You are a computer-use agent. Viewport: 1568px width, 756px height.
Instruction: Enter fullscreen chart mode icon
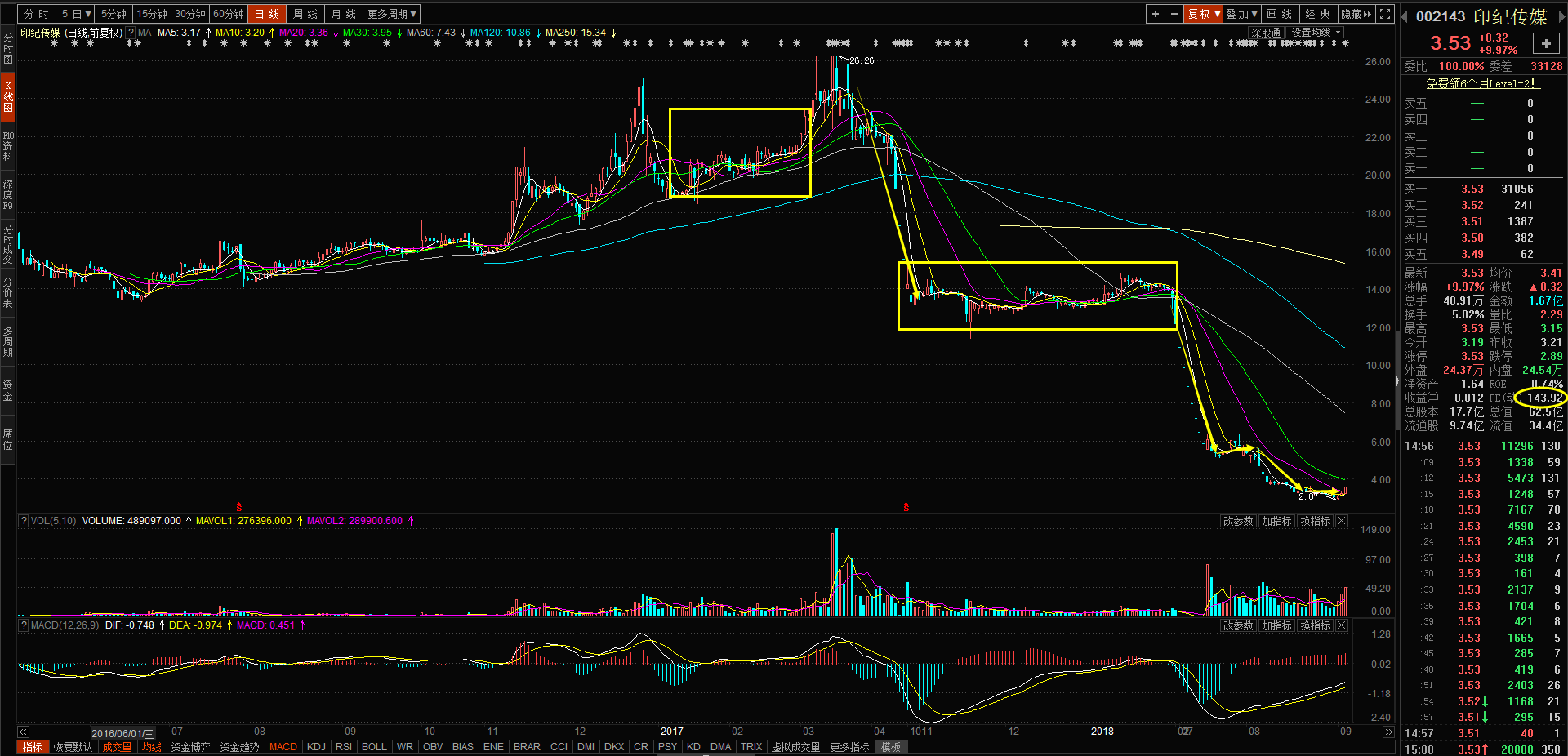pos(1385,14)
